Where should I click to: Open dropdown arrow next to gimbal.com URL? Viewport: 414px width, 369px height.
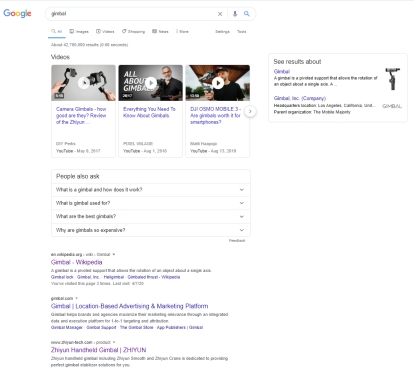coord(76,298)
